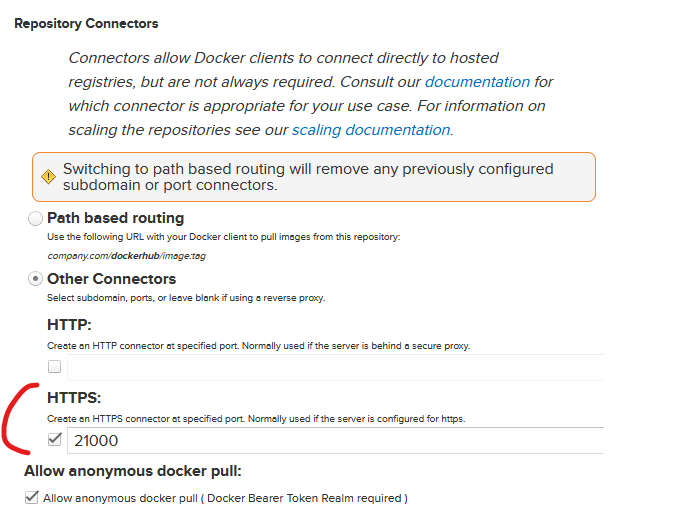Click the HTTPS: section heading
Viewport: 691px width, 515px height.
click(75, 398)
